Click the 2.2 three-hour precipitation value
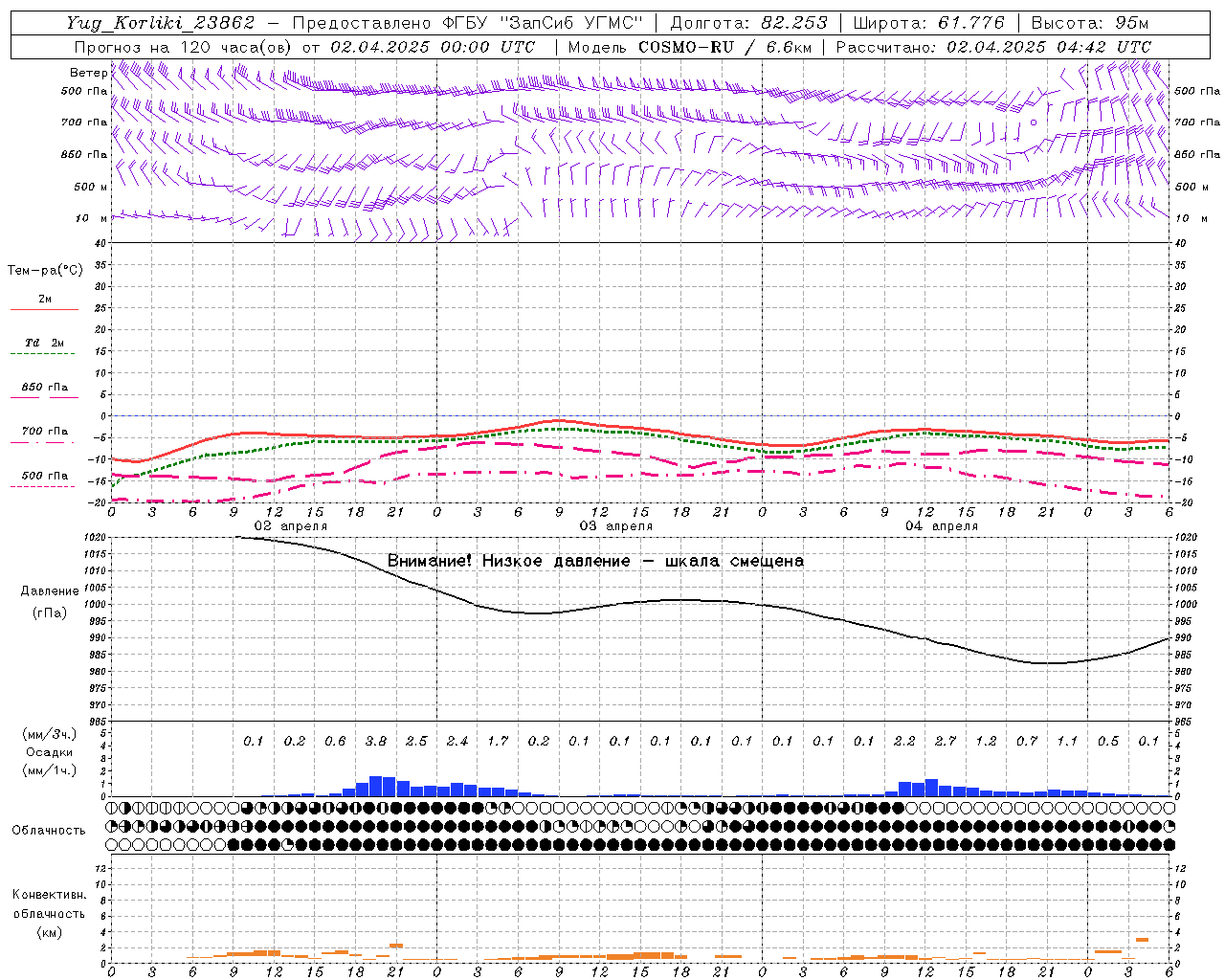1225x980 pixels. 904,741
